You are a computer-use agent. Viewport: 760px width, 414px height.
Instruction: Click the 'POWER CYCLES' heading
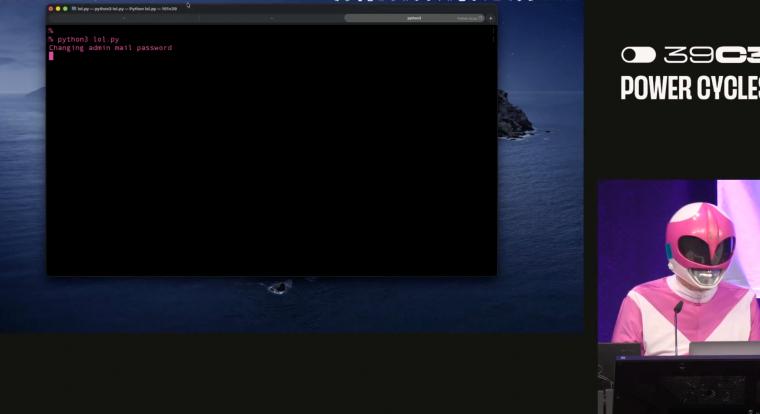(690, 88)
